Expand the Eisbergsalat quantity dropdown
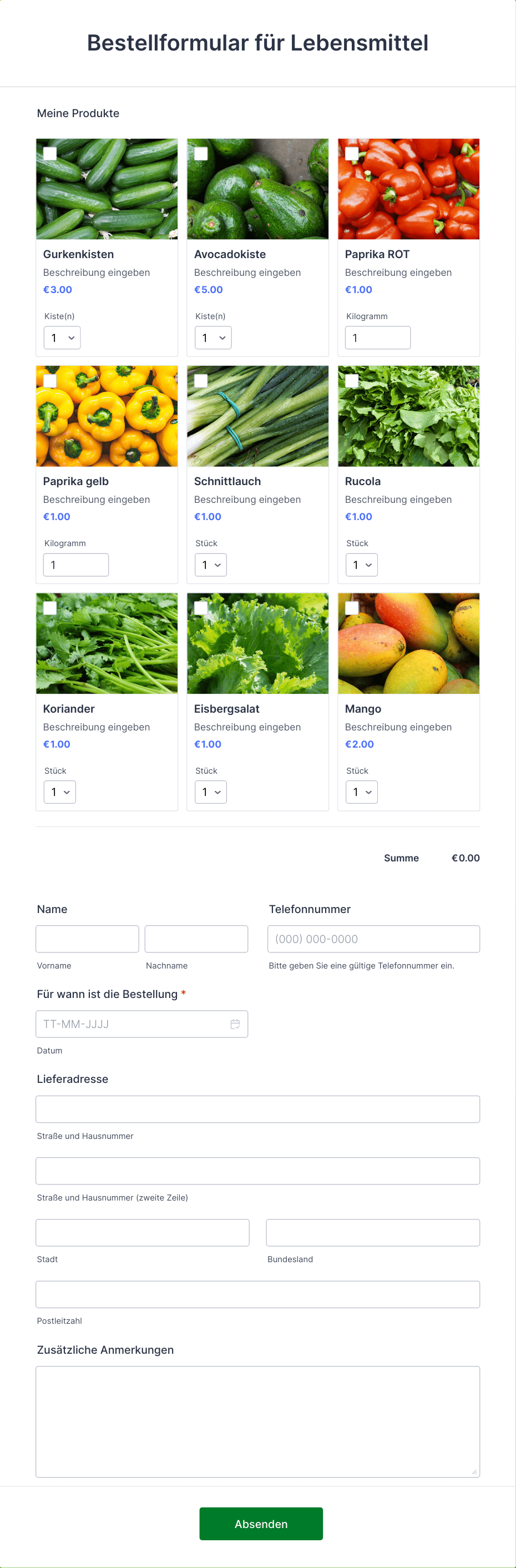This screenshot has height=1568, width=516. point(210,792)
